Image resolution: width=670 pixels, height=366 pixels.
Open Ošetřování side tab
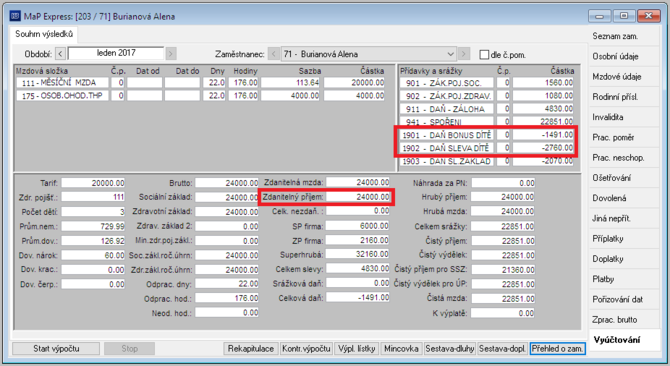tap(624, 178)
